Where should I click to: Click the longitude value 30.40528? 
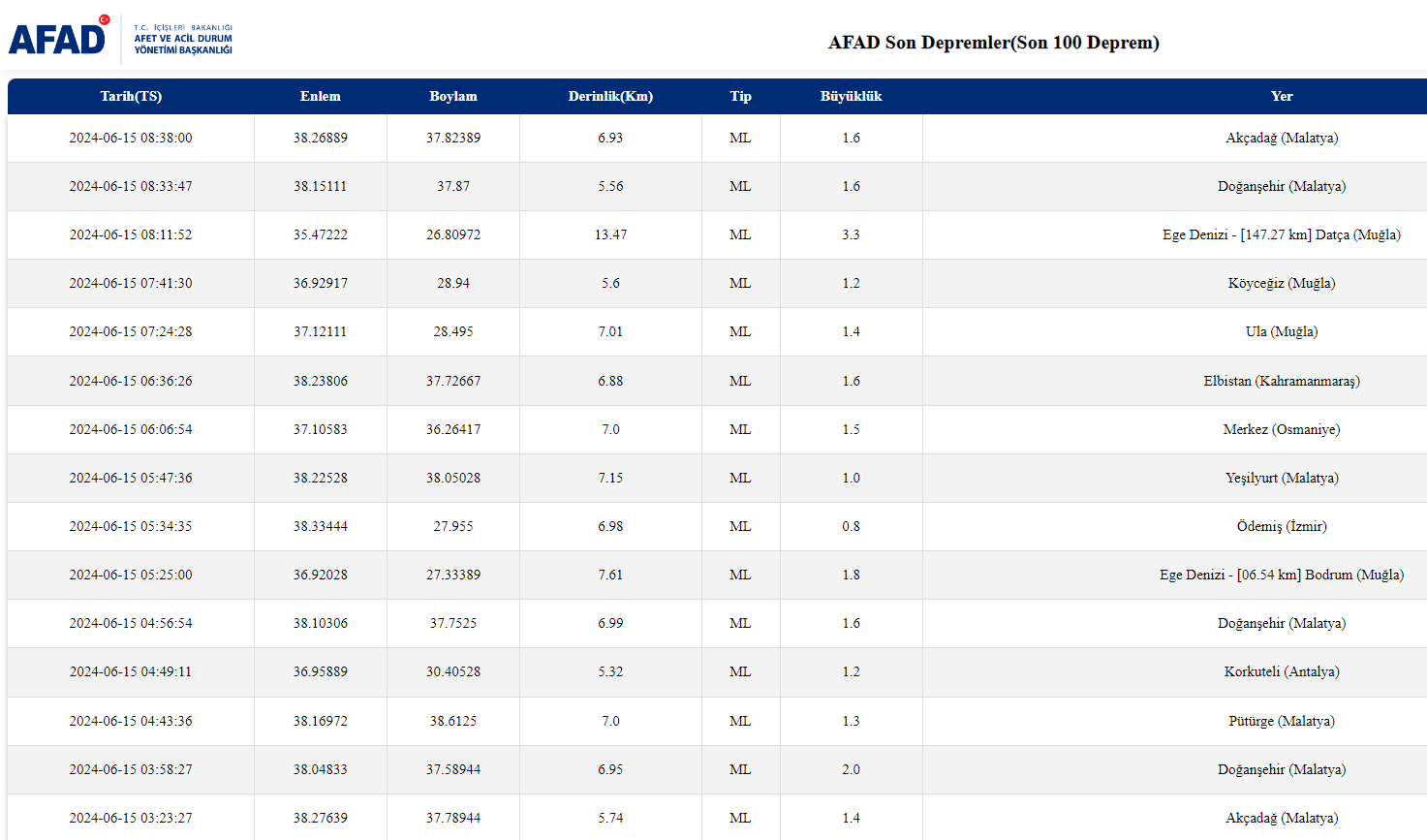[453, 671]
